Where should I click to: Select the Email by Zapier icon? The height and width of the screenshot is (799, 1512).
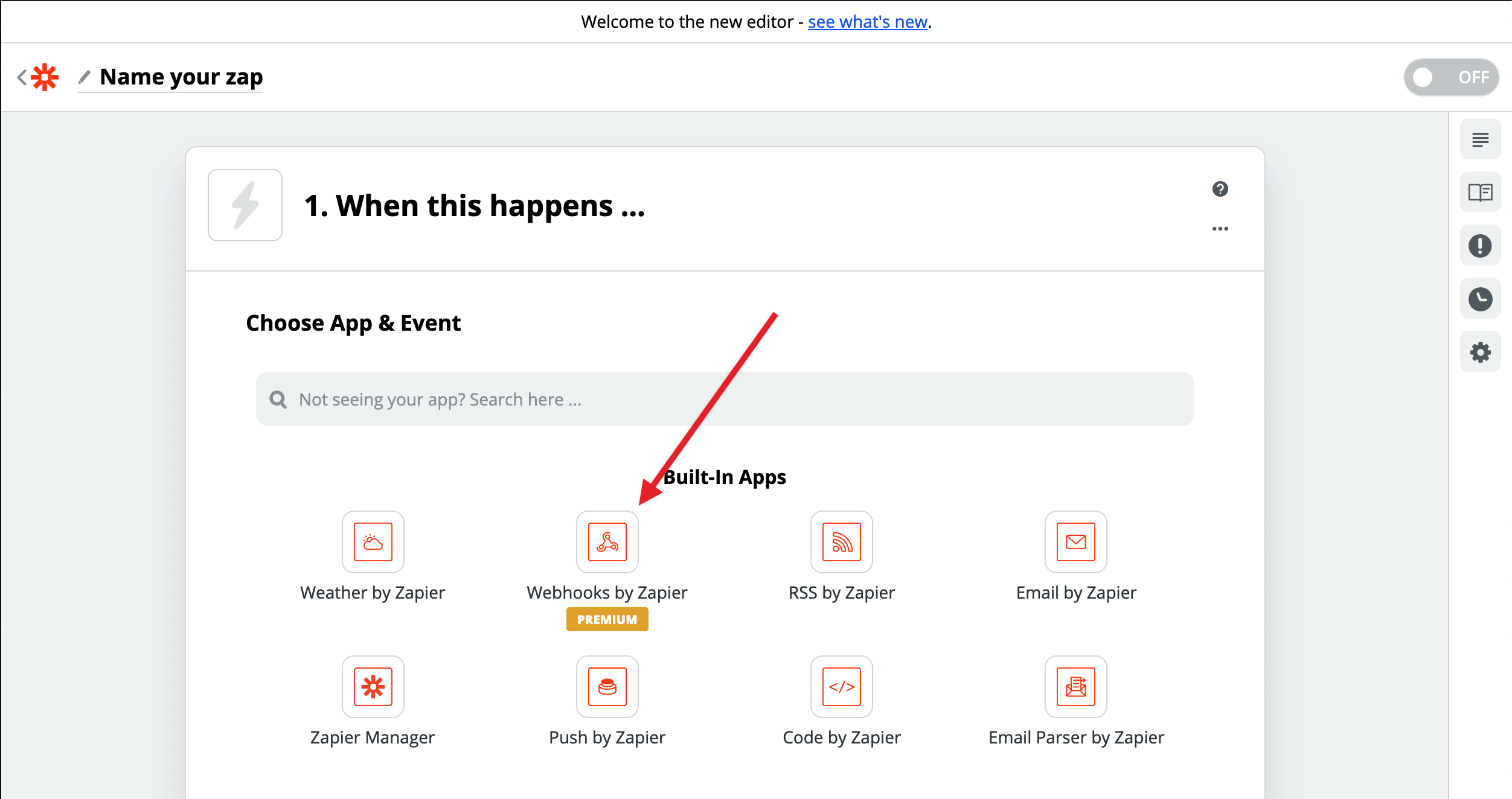point(1075,541)
